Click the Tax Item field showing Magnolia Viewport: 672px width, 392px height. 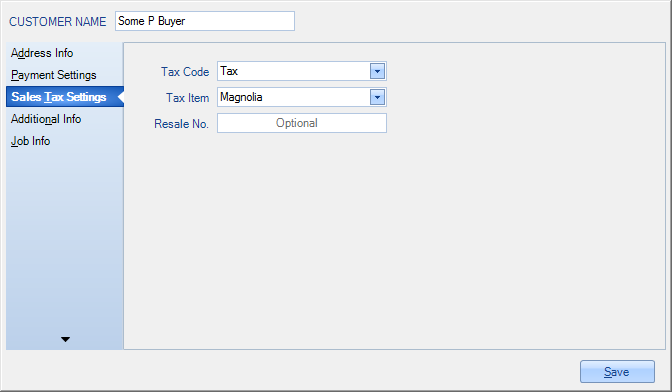[x=294, y=97]
